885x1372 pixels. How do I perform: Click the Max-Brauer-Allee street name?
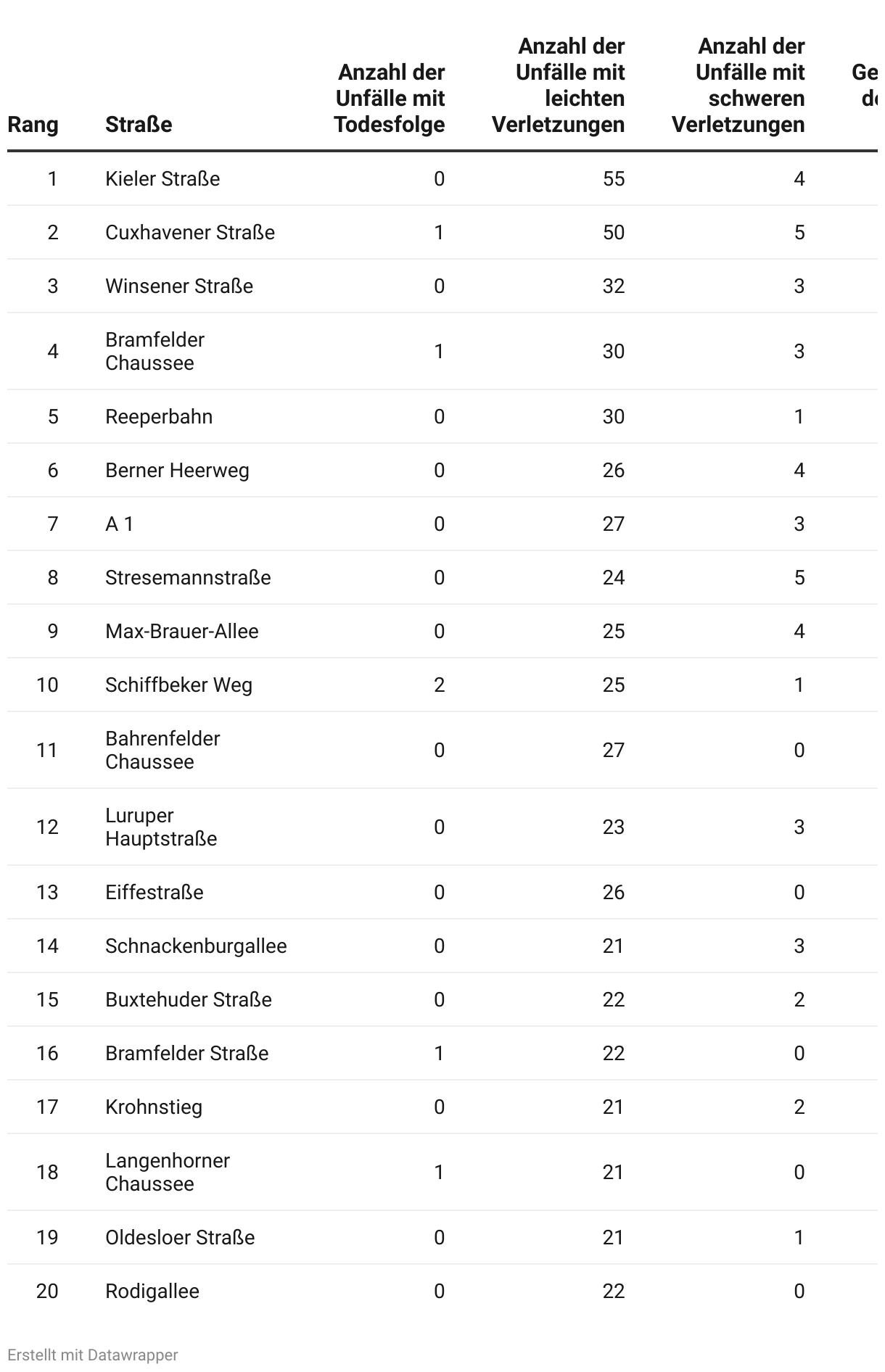[182, 632]
